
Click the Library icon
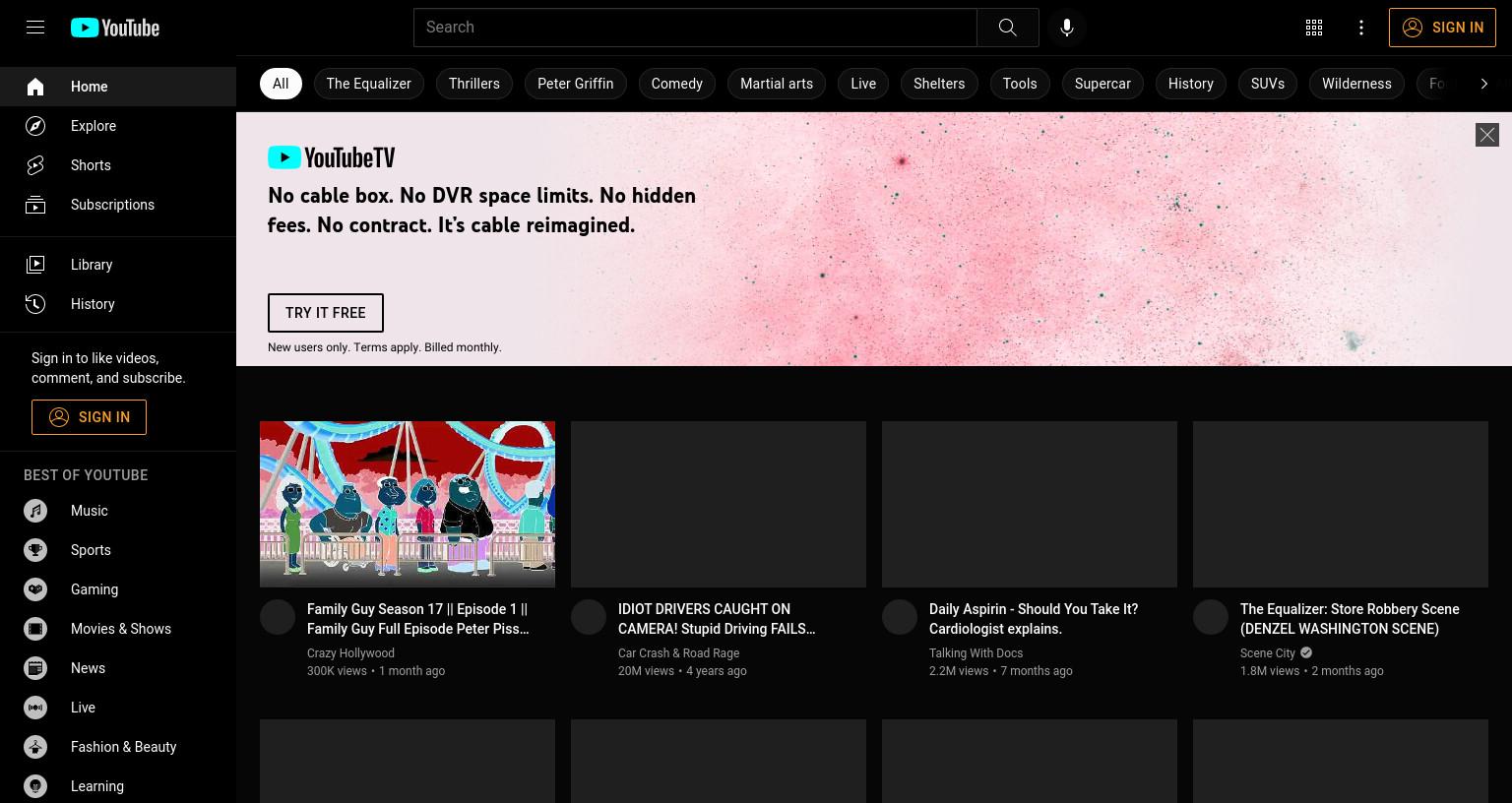(35, 265)
